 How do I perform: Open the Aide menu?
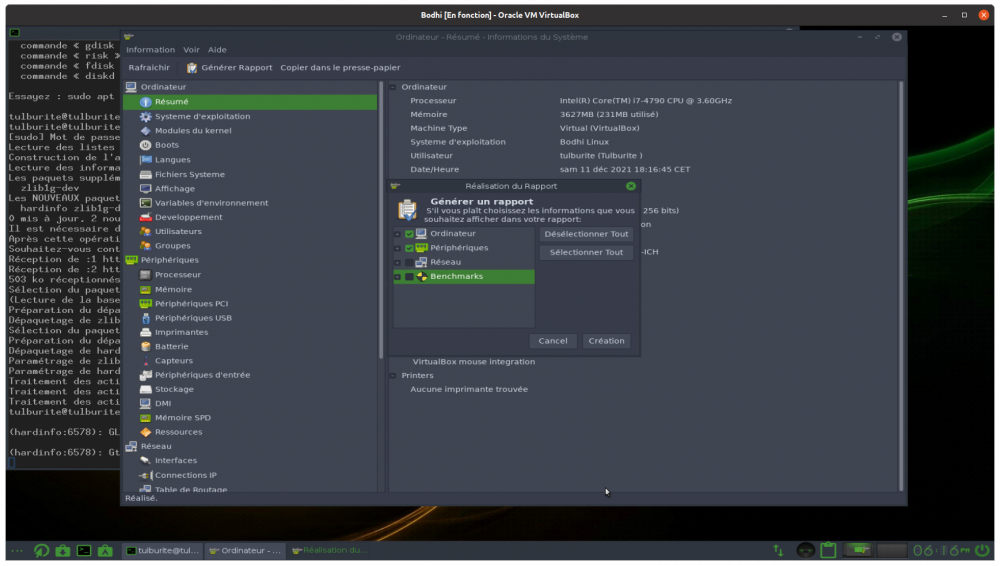click(217, 50)
